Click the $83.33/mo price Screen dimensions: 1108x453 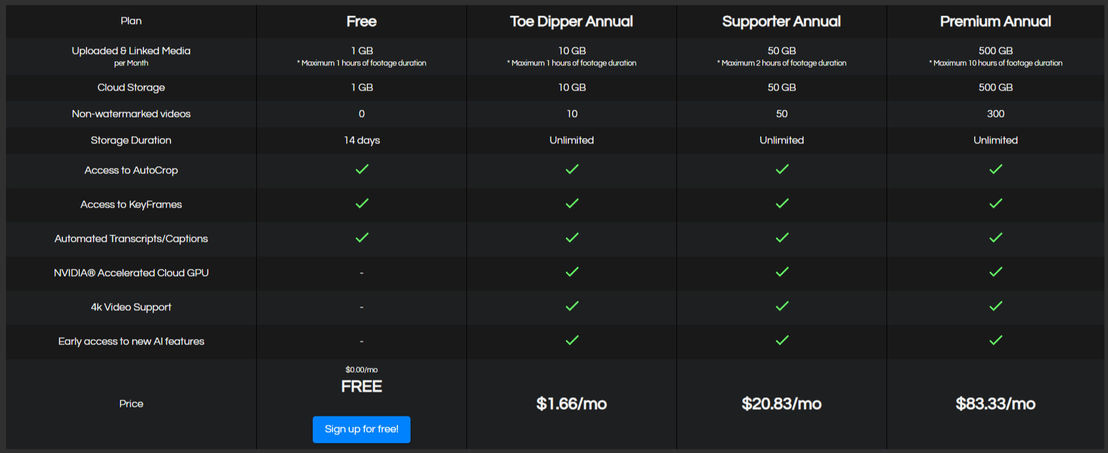click(x=995, y=404)
